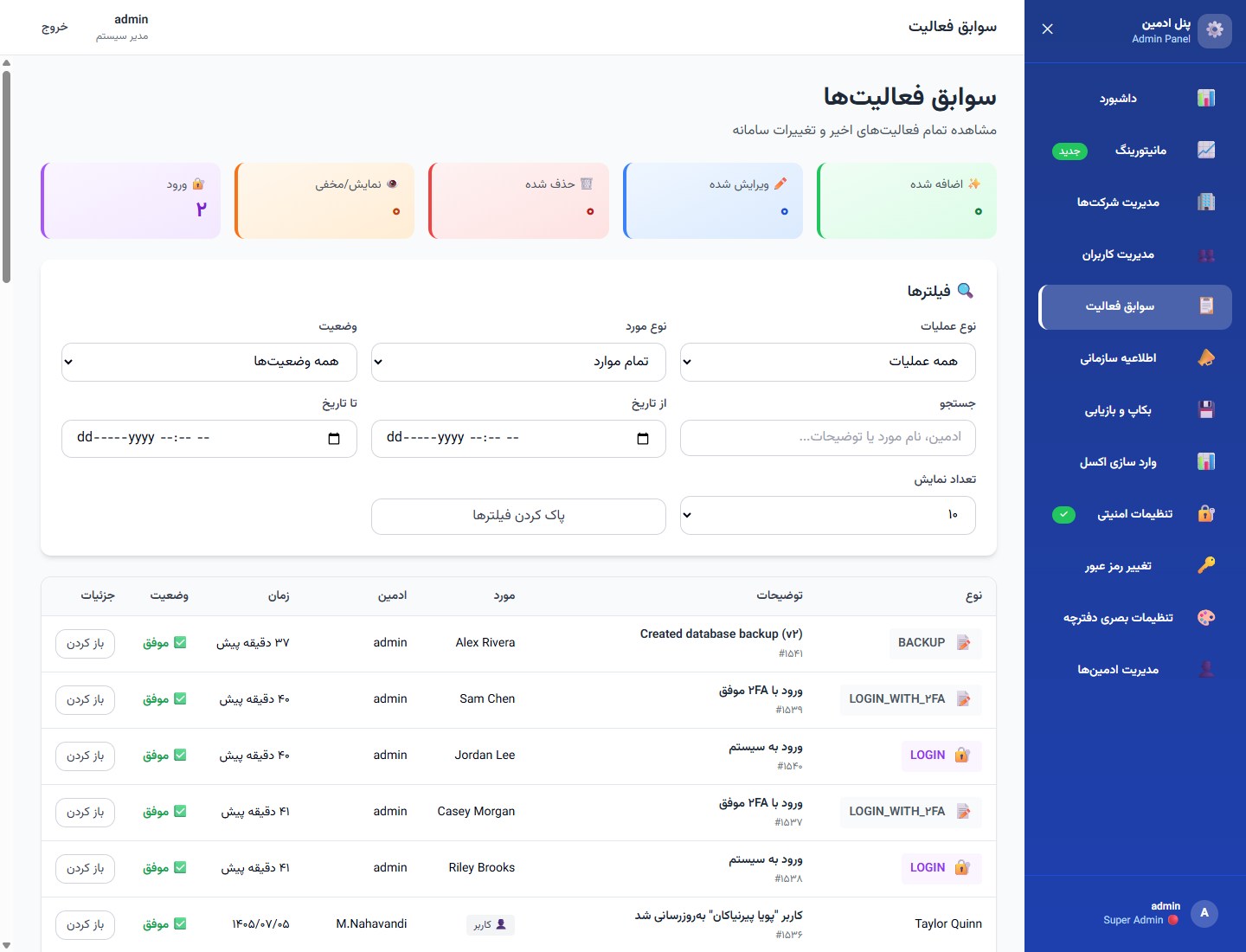Click باز کردن for the Sam Chen row
Image resolution: width=1246 pixels, height=952 pixels.
coord(86,699)
